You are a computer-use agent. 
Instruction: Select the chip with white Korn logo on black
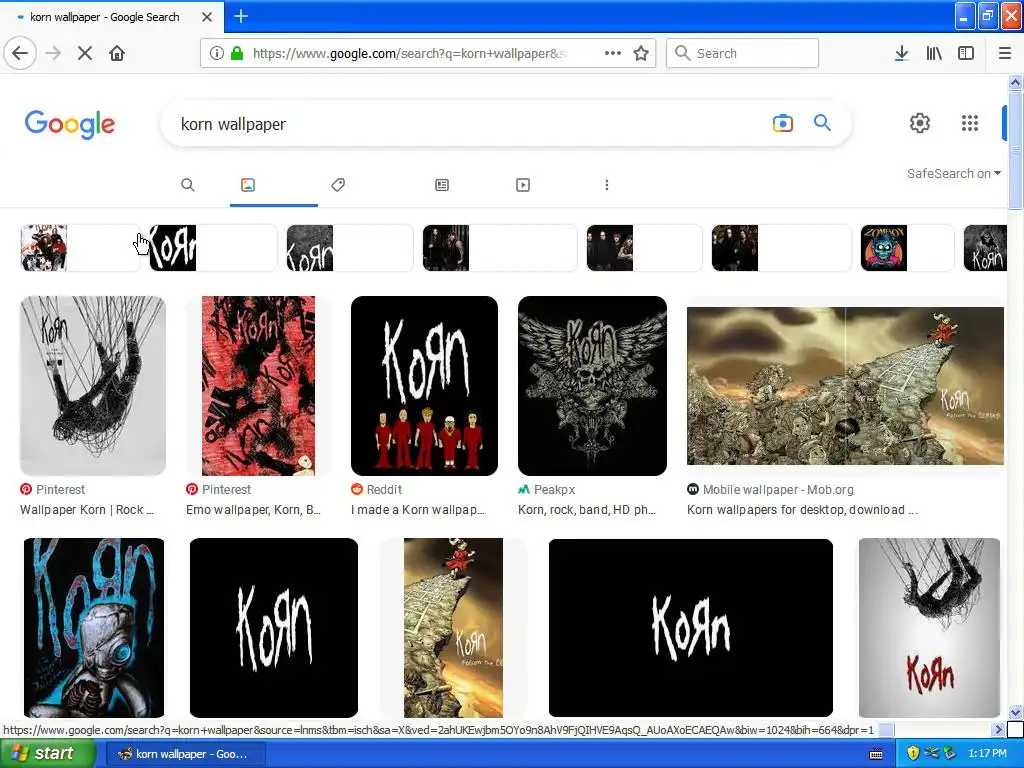pyautogui.click(x=214, y=248)
